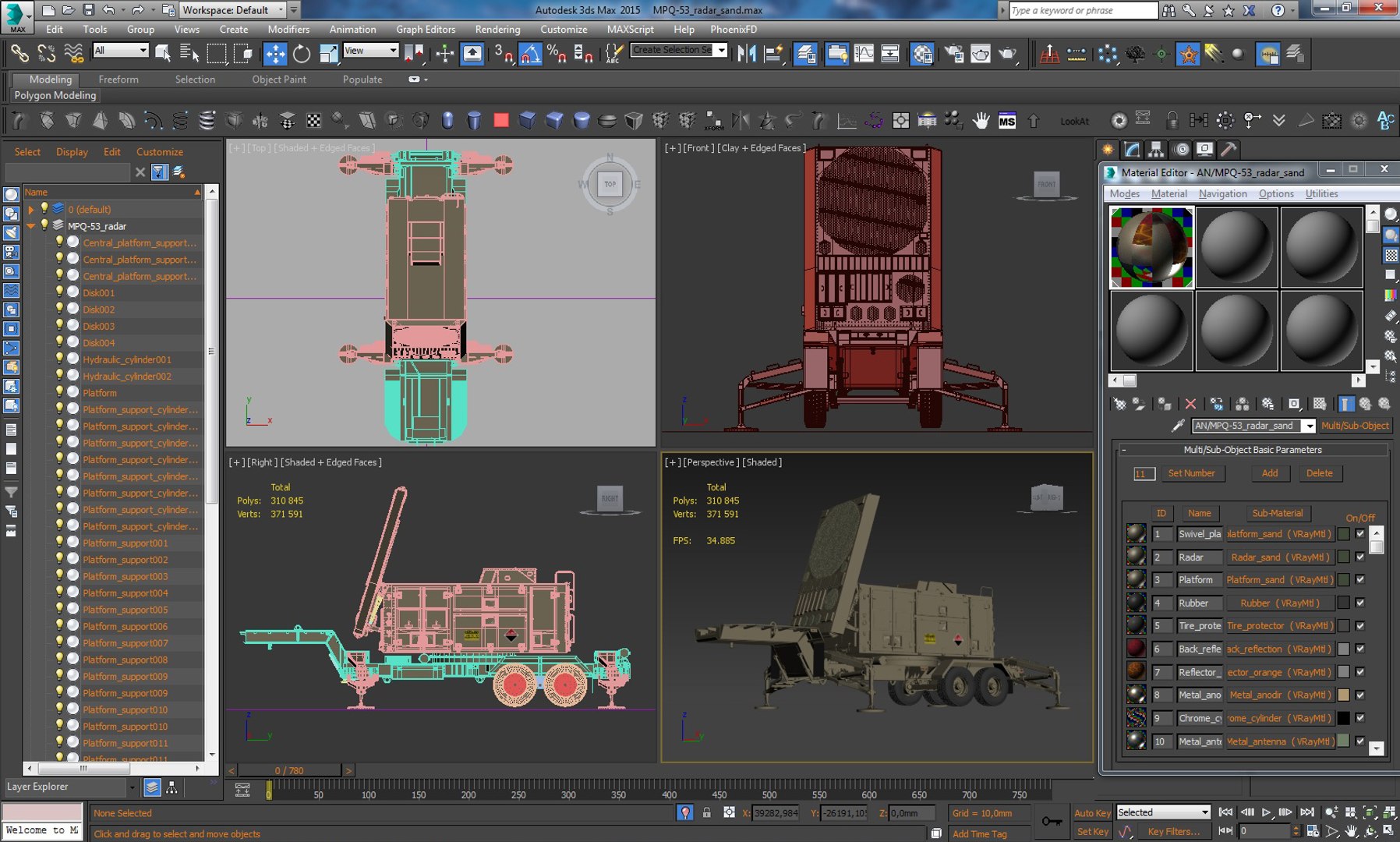
Task: Click the layer filter funnel icon
Action: [11, 492]
